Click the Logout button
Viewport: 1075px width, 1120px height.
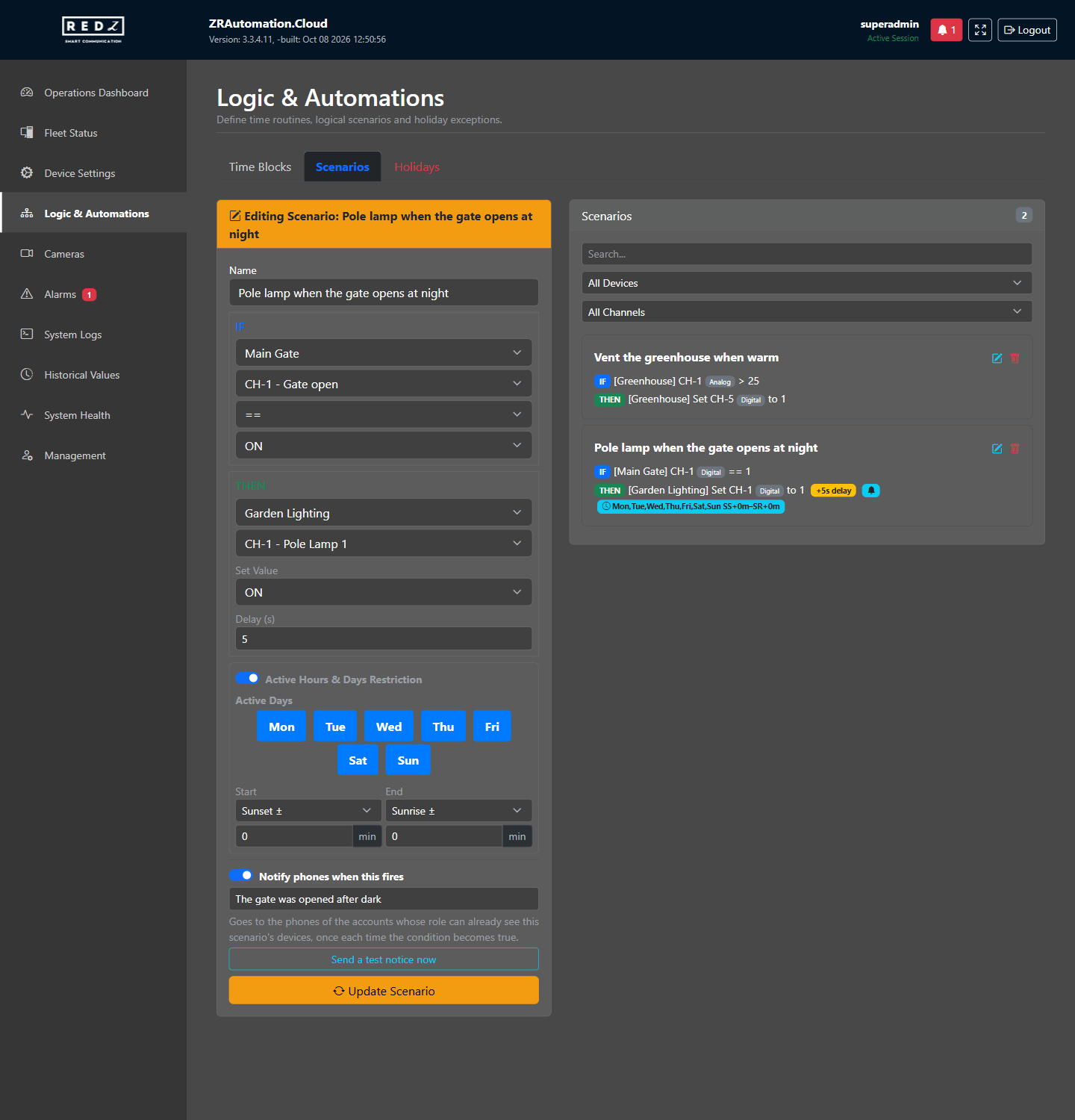tap(1027, 30)
